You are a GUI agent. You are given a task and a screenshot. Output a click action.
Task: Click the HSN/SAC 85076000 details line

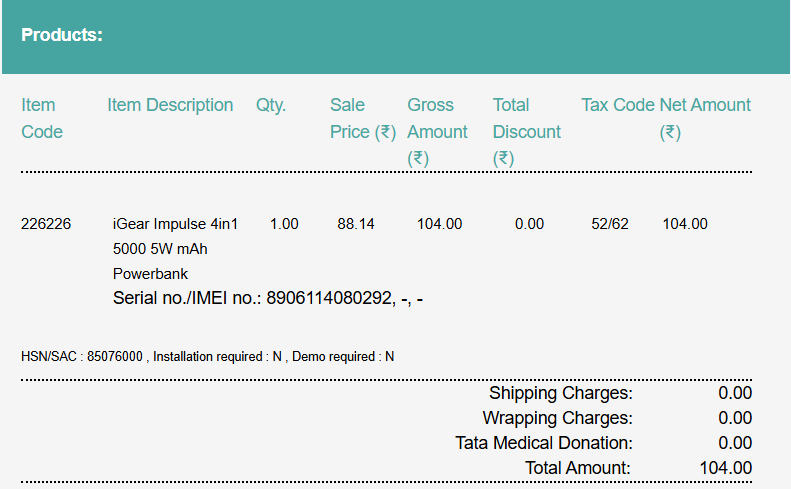208,356
